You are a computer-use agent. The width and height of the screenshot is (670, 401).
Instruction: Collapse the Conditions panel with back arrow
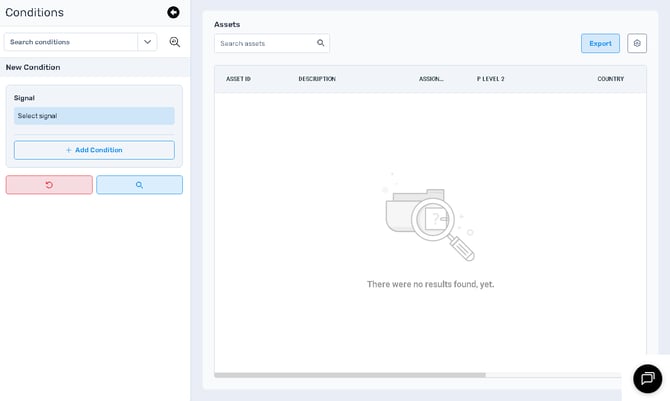tap(173, 12)
